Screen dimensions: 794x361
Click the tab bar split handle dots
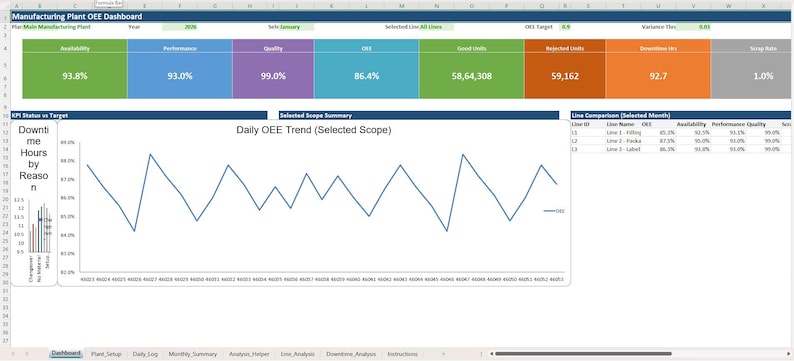(x=481, y=354)
